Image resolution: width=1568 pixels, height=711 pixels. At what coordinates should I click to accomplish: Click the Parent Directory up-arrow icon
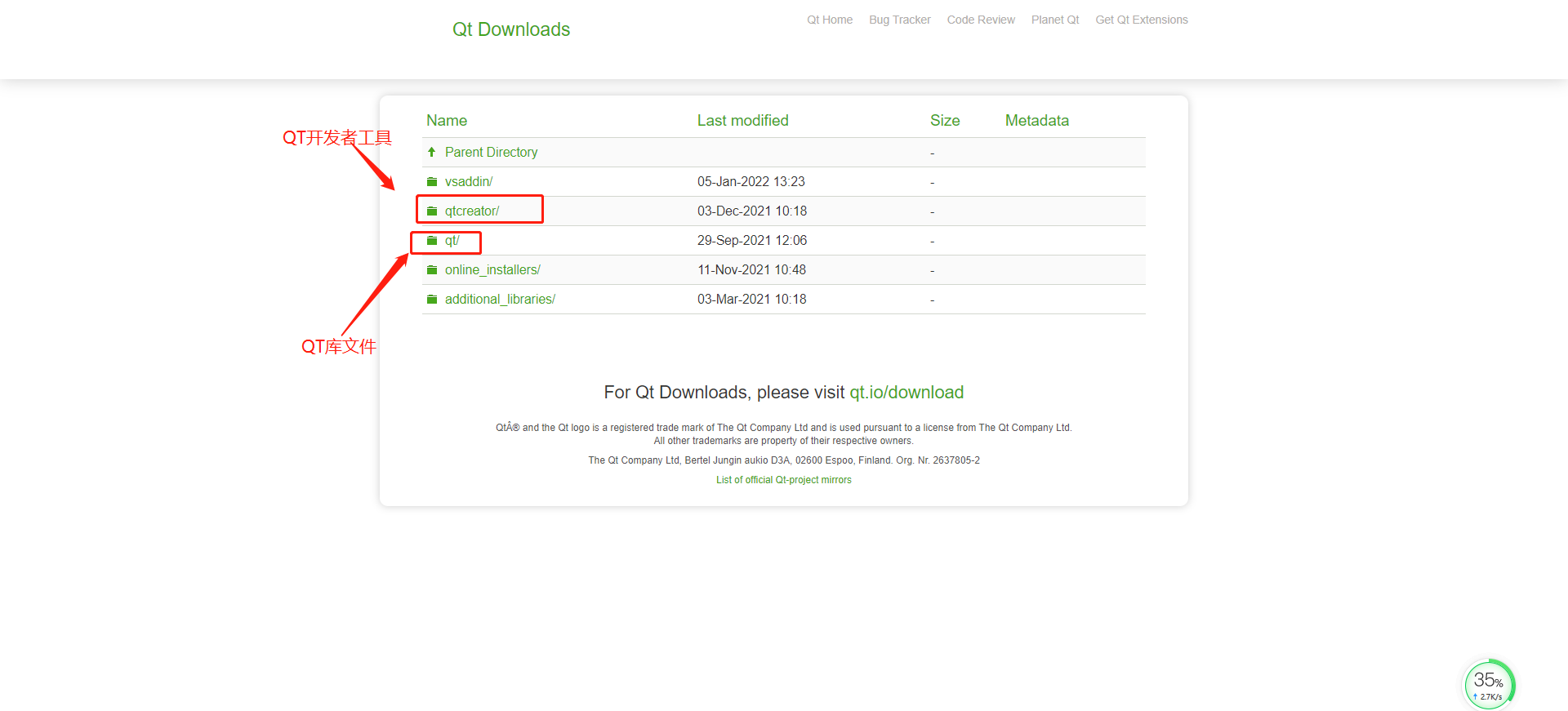coord(431,152)
